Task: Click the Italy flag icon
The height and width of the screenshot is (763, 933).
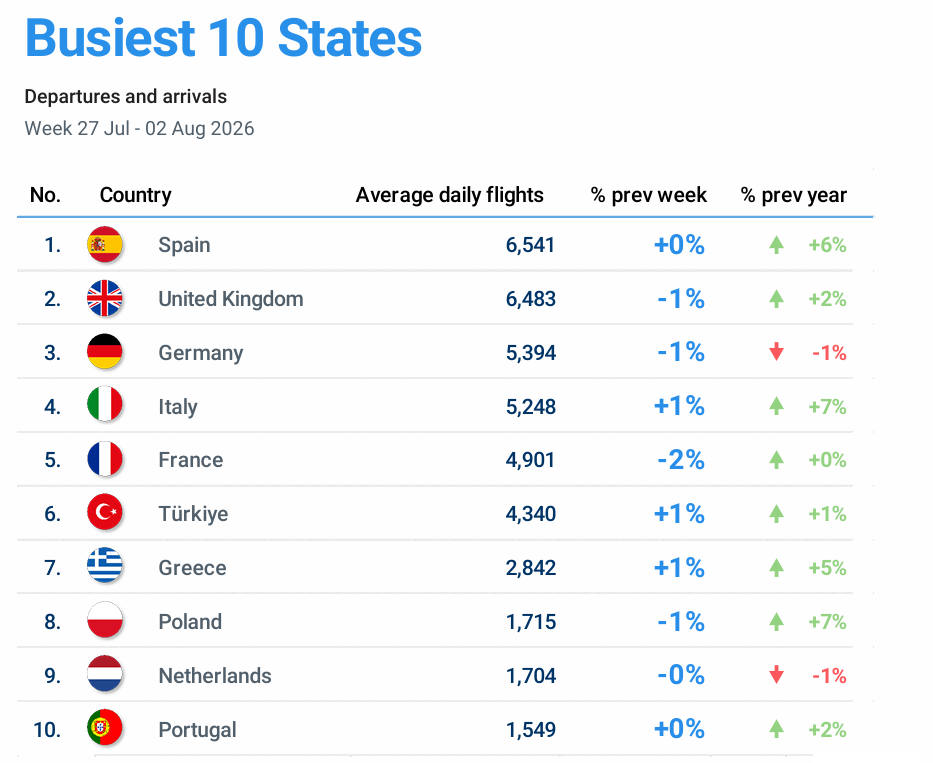Action: tap(105, 404)
